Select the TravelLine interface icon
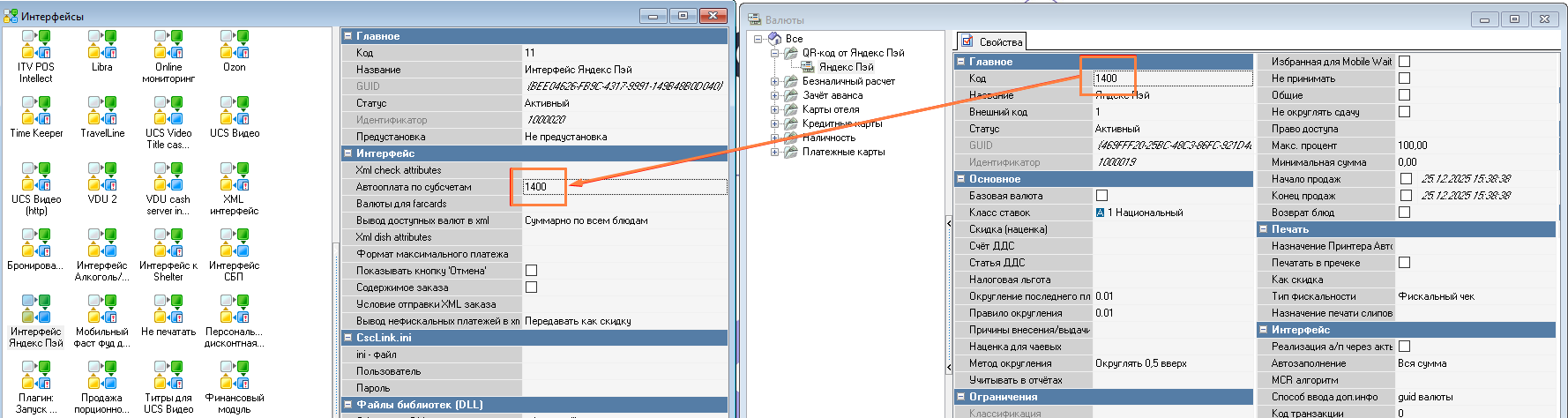Screen dimensions: 1568x418 (102, 110)
